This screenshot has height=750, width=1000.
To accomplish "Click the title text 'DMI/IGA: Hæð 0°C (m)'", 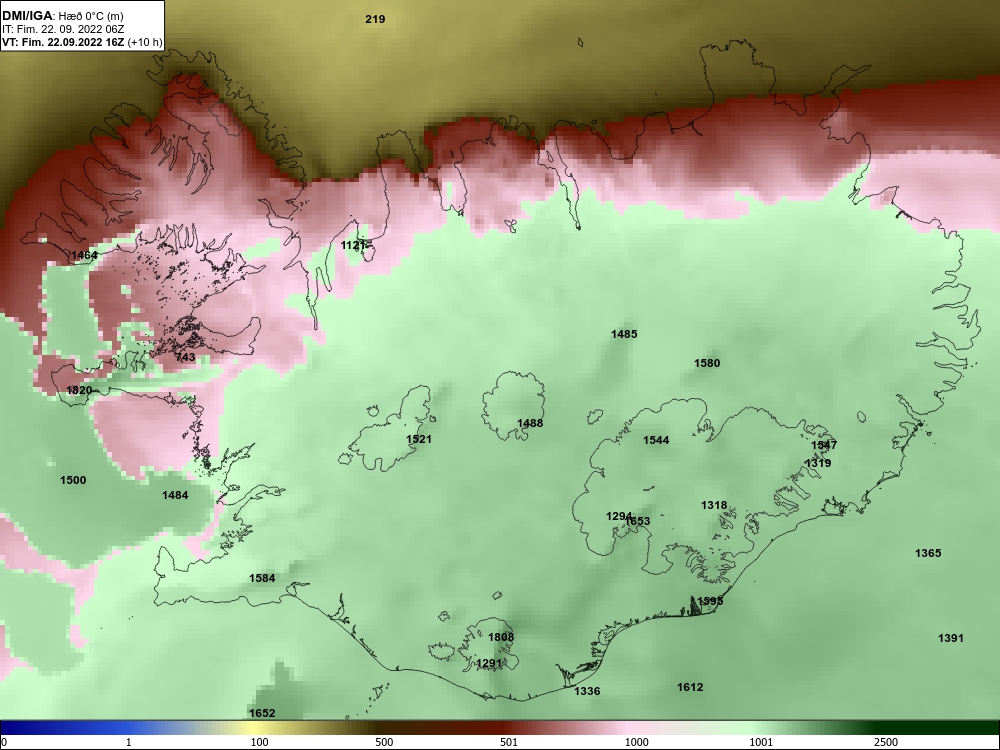I will [x=62, y=16].
